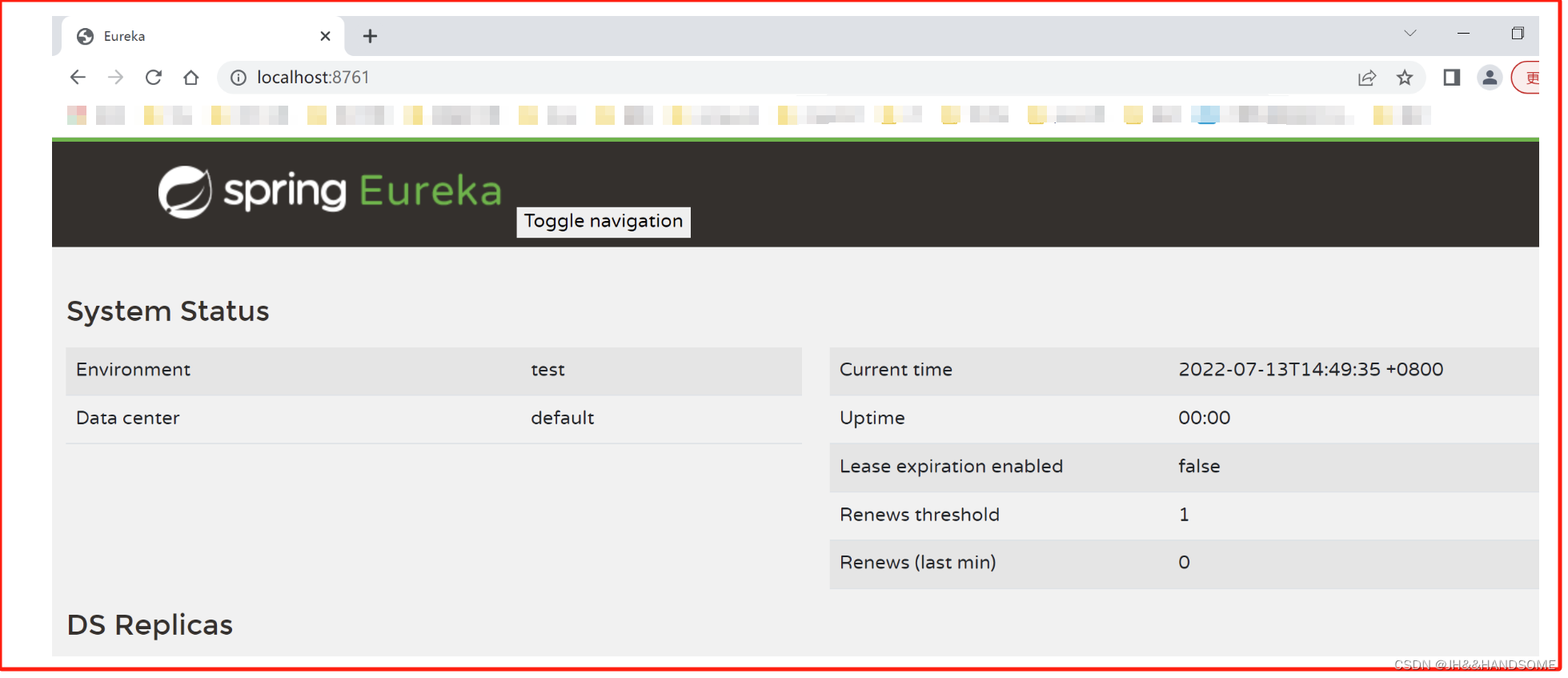Image resolution: width=1568 pixels, height=678 pixels.
Task: Click the Toggle navigation button
Action: 604,222
